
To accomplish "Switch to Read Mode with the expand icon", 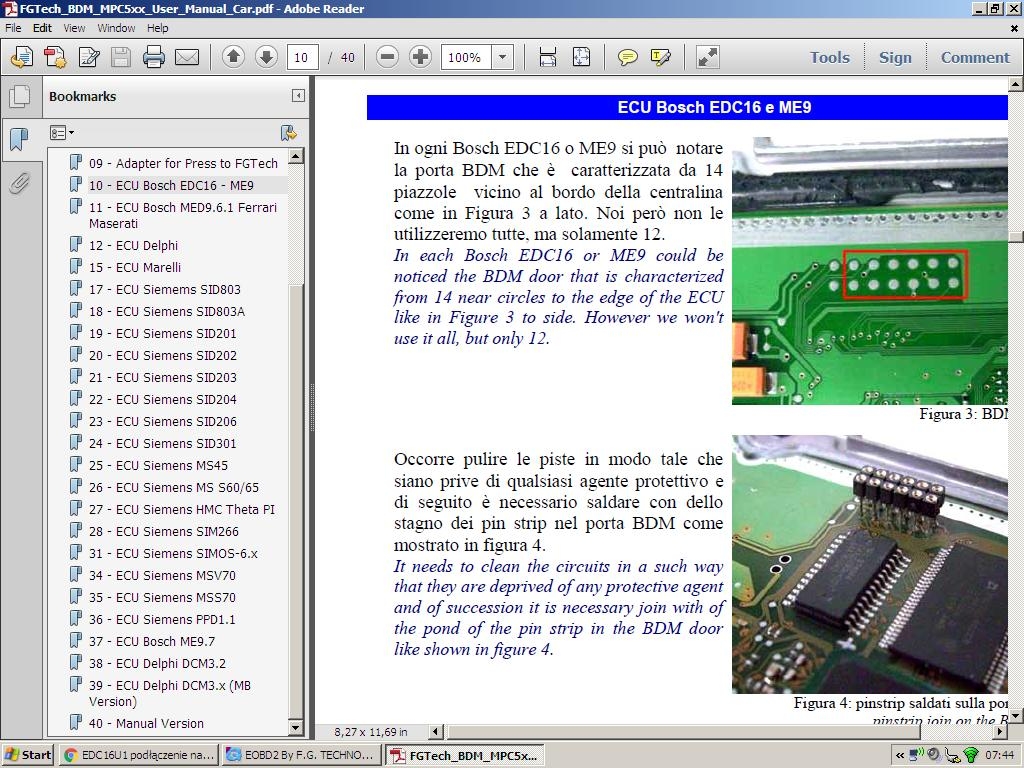I will (708, 57).
